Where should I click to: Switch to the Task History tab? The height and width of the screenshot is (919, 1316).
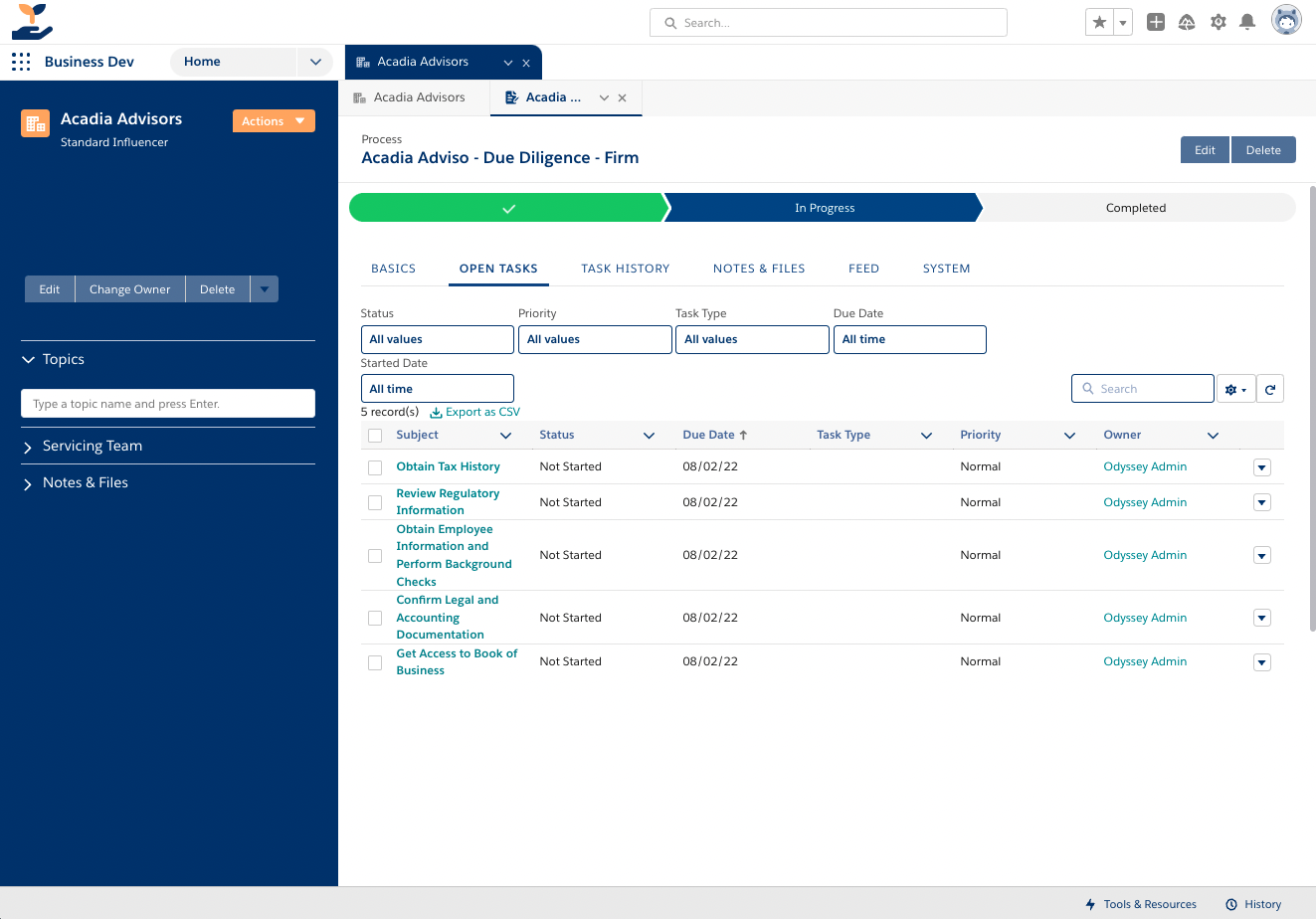625,269
